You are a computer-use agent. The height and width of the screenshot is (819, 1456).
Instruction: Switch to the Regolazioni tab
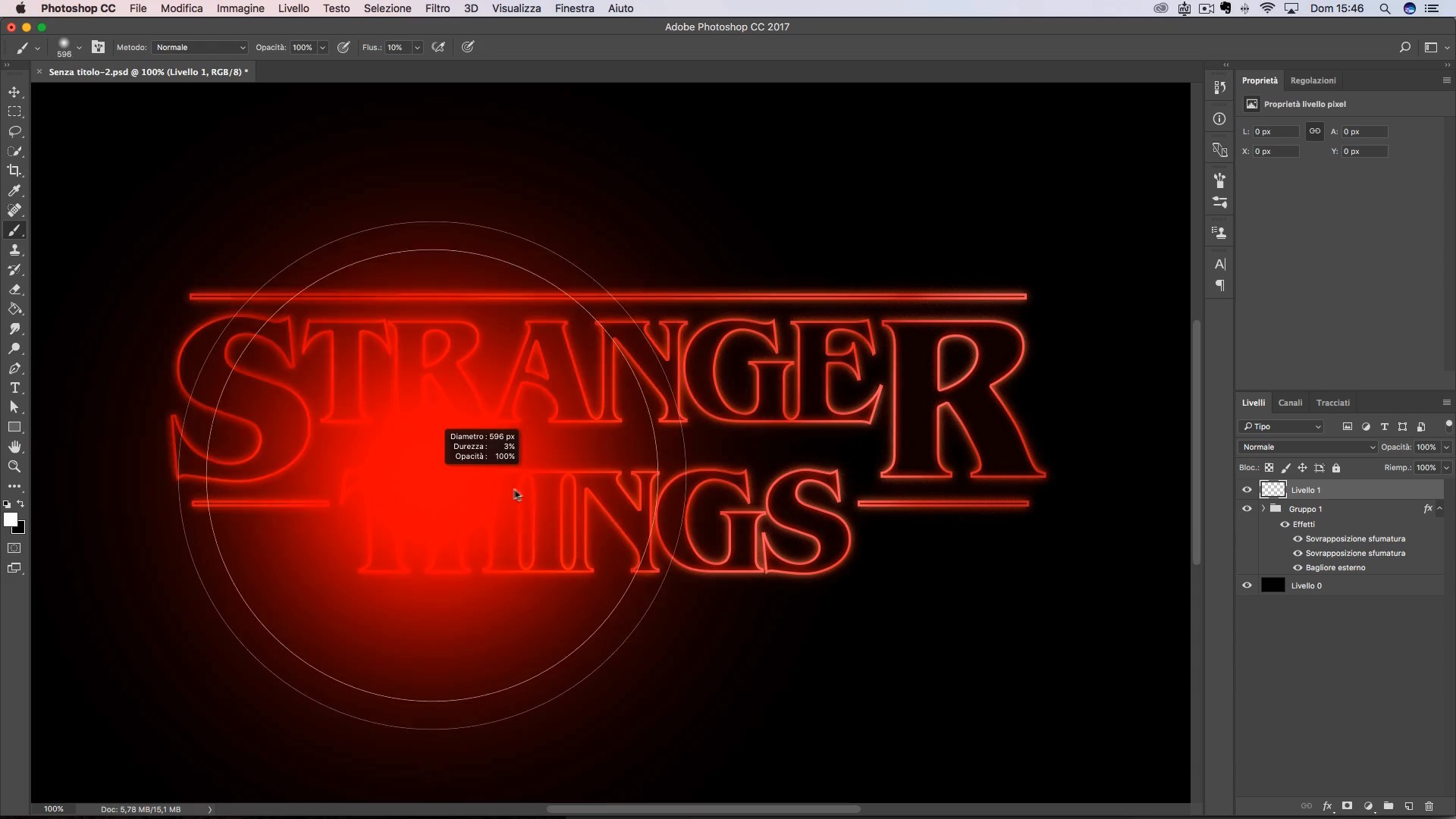coord(1313,80)
